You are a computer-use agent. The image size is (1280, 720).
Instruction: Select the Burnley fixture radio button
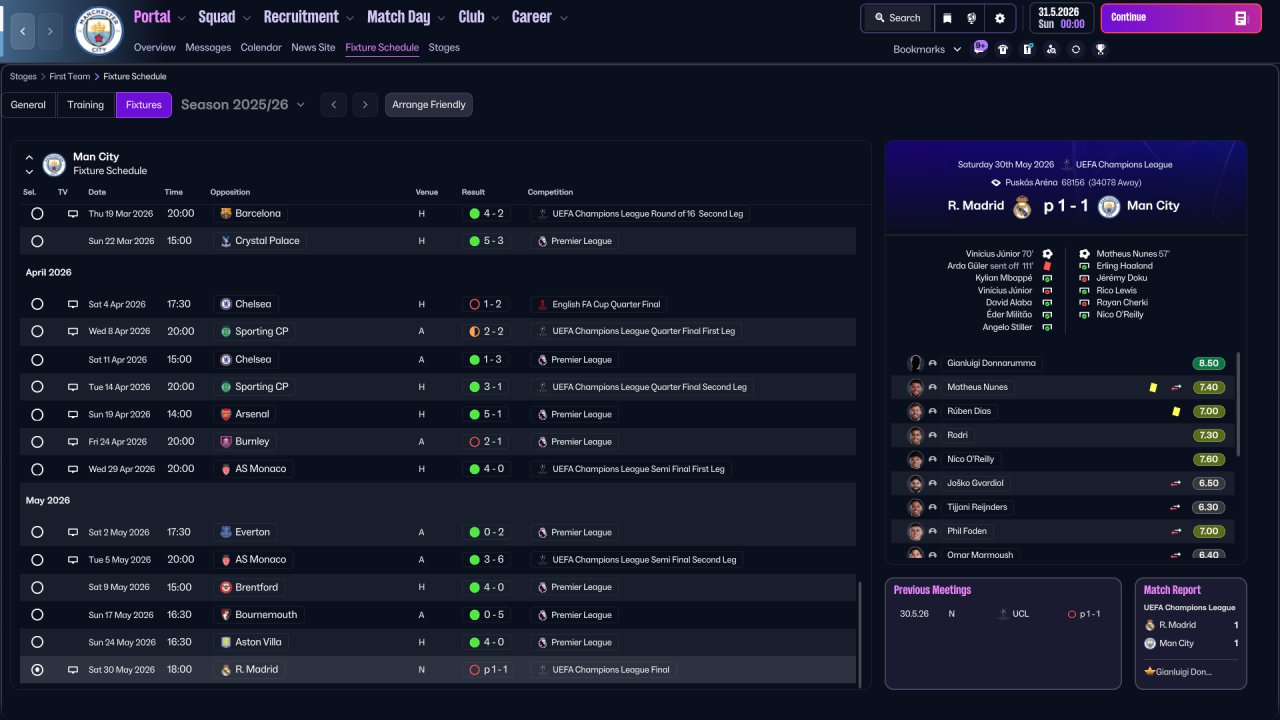37,442
